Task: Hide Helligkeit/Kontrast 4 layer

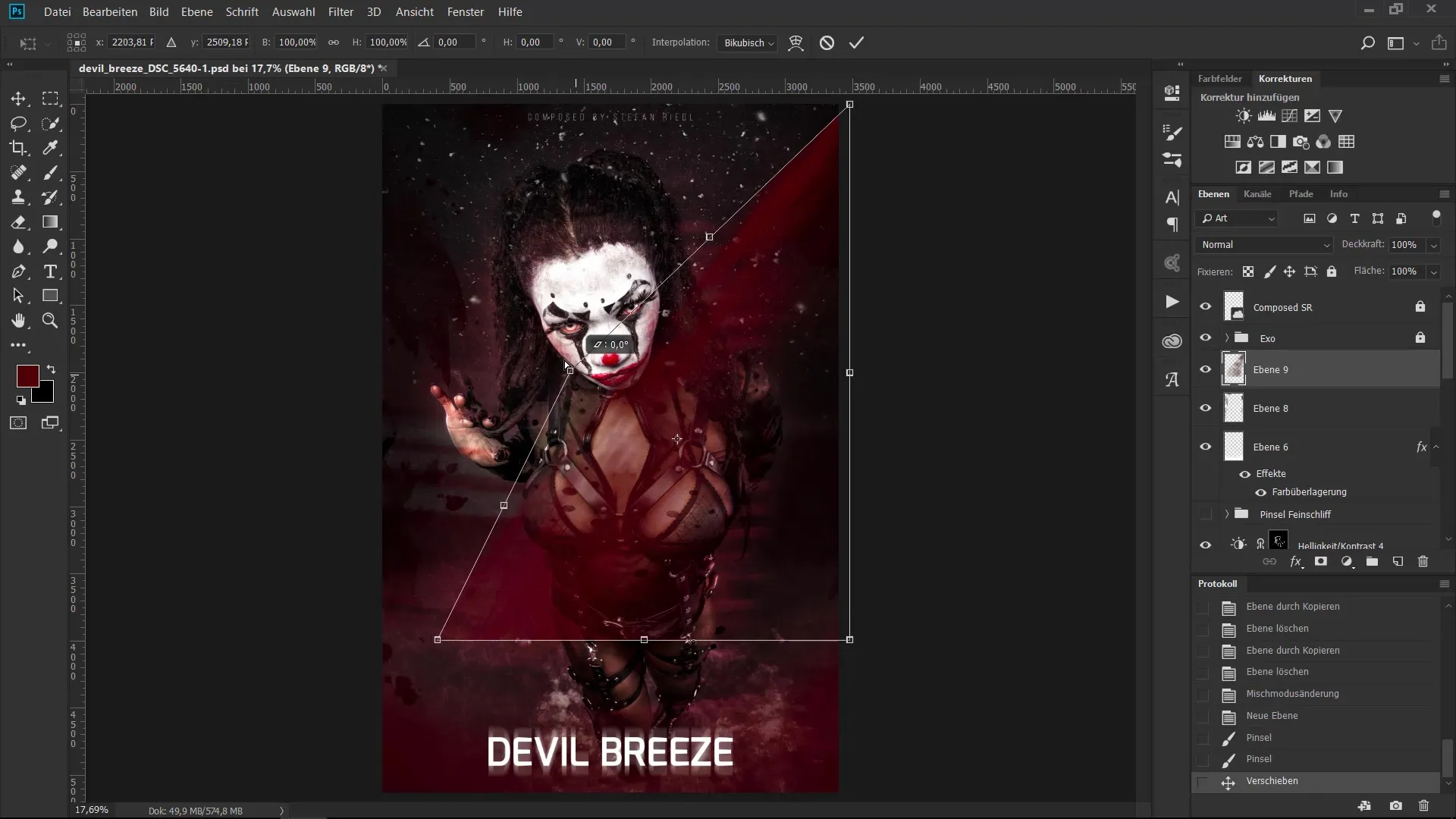Action: pos(1206,544)
